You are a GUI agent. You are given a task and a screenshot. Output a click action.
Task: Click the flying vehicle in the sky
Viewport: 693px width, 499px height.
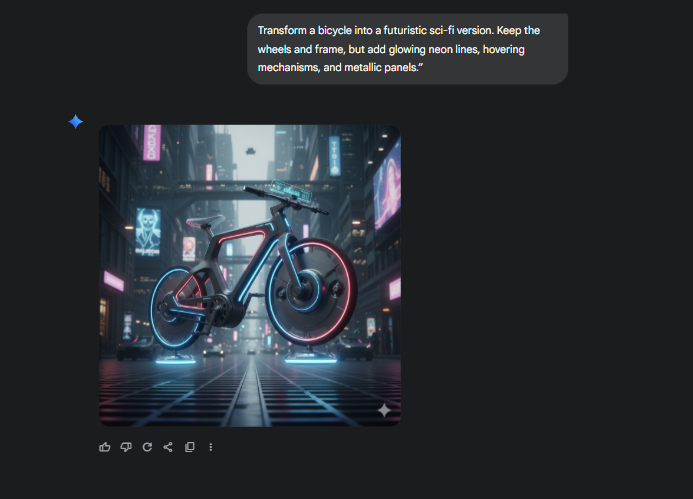coord(249,152)
